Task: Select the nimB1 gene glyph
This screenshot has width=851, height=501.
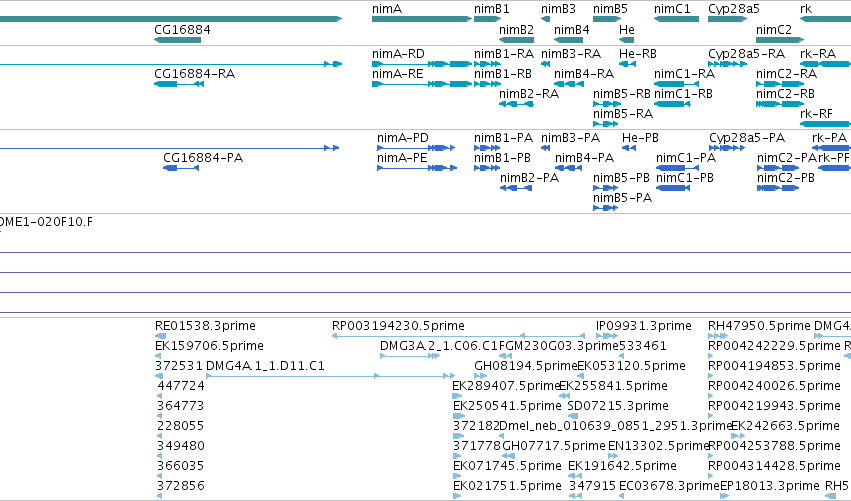Action: coord(487,19)
